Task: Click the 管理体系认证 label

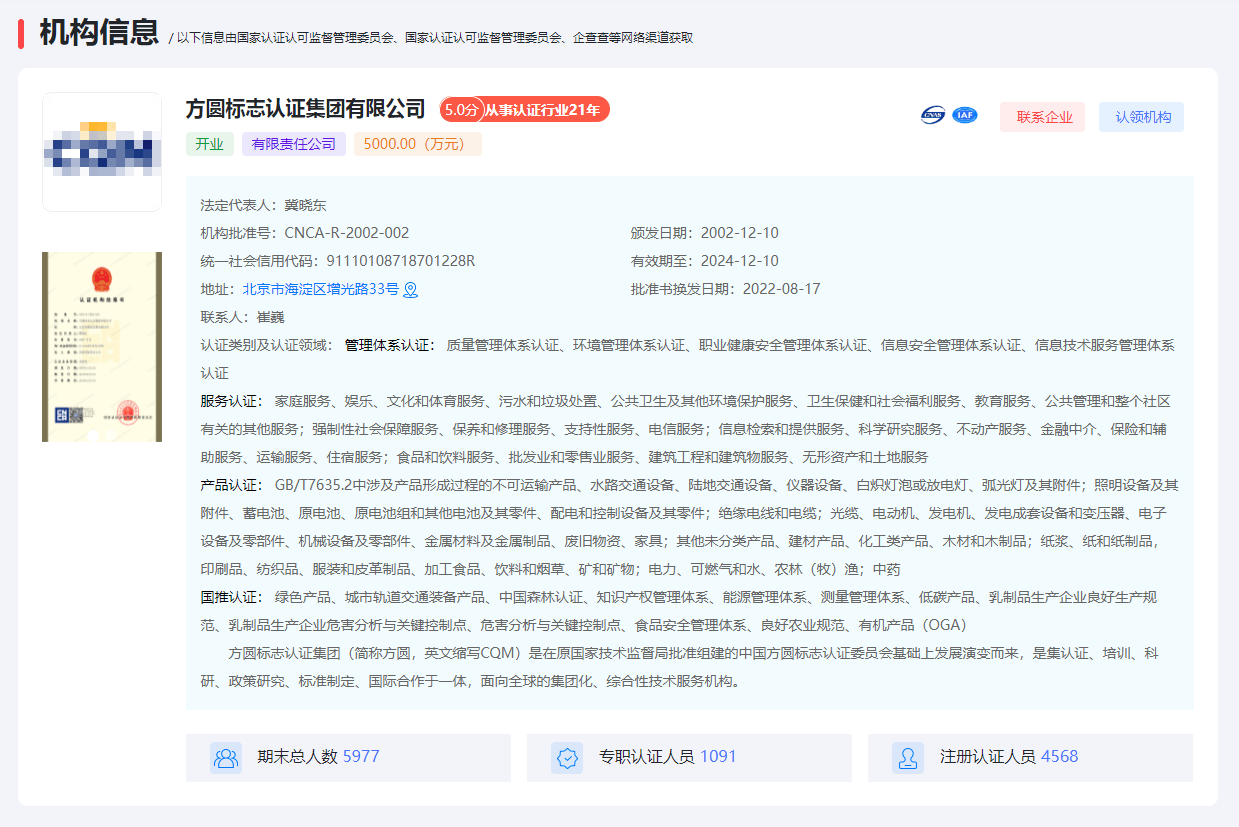Action: [x=390, y=345]
